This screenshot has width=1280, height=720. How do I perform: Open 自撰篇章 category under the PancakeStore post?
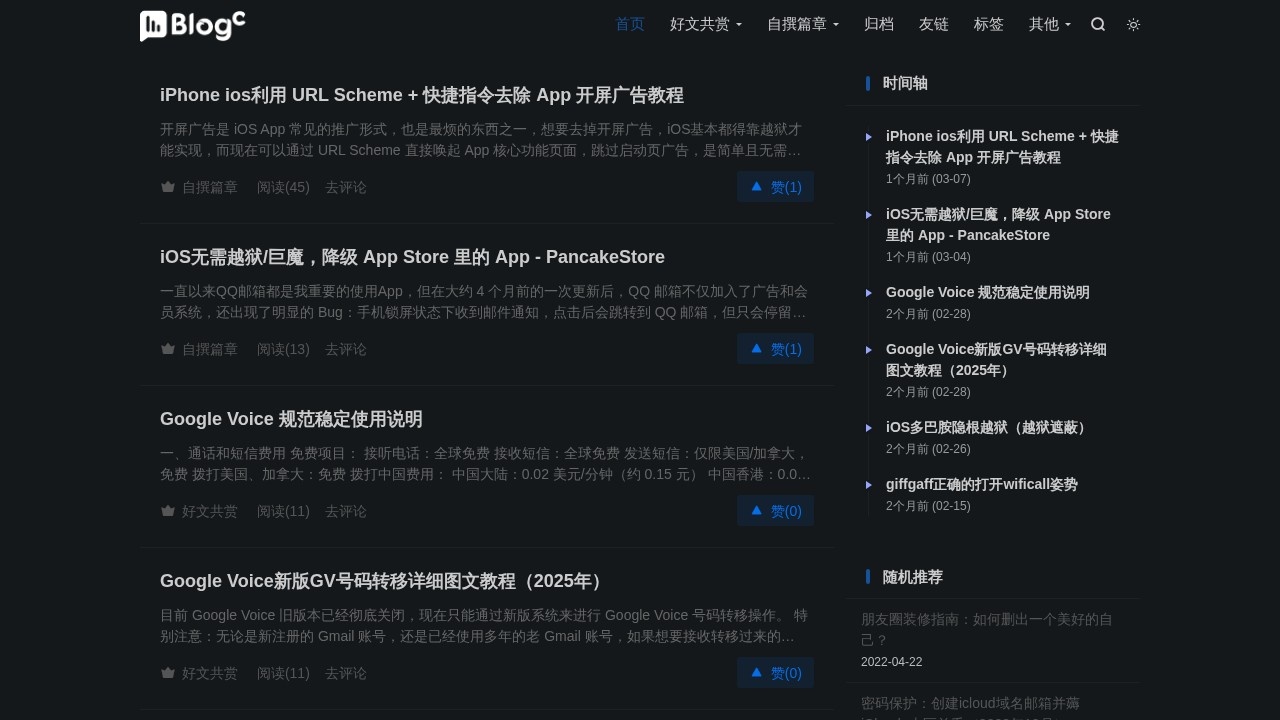coord(199,349)
